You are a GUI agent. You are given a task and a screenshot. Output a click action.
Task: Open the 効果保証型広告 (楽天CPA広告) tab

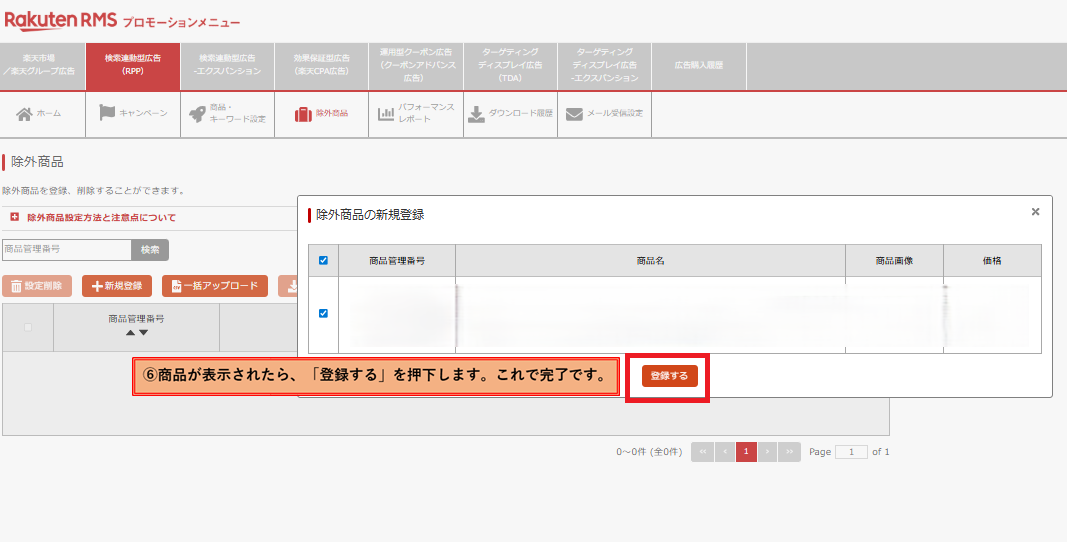coord(321,65)
